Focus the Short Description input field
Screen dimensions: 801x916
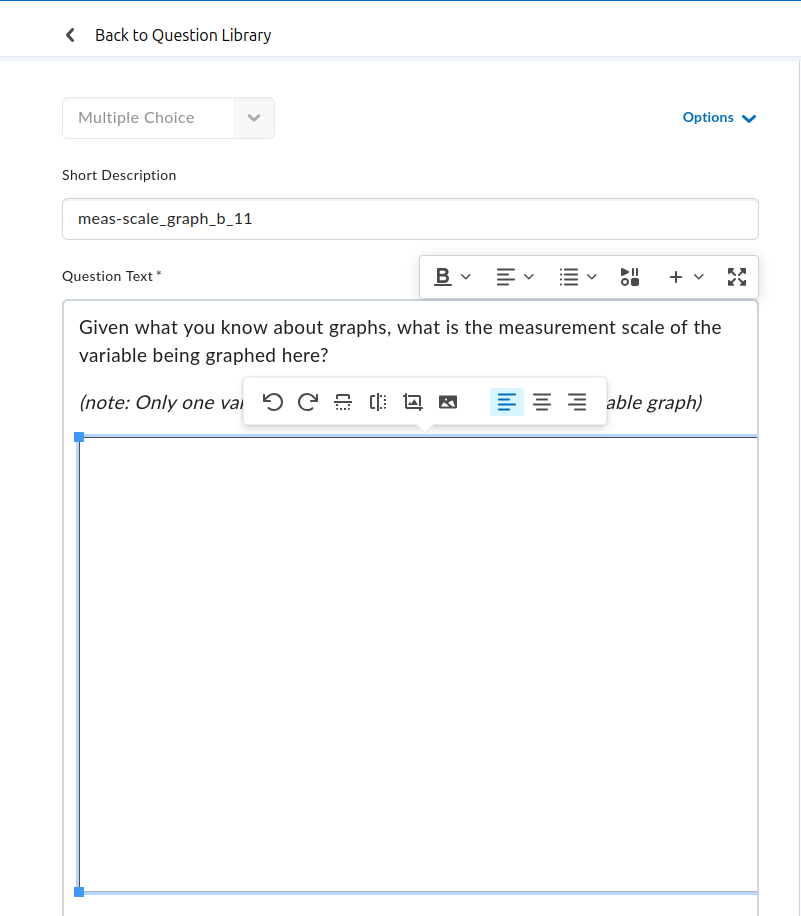pos(410,219)
